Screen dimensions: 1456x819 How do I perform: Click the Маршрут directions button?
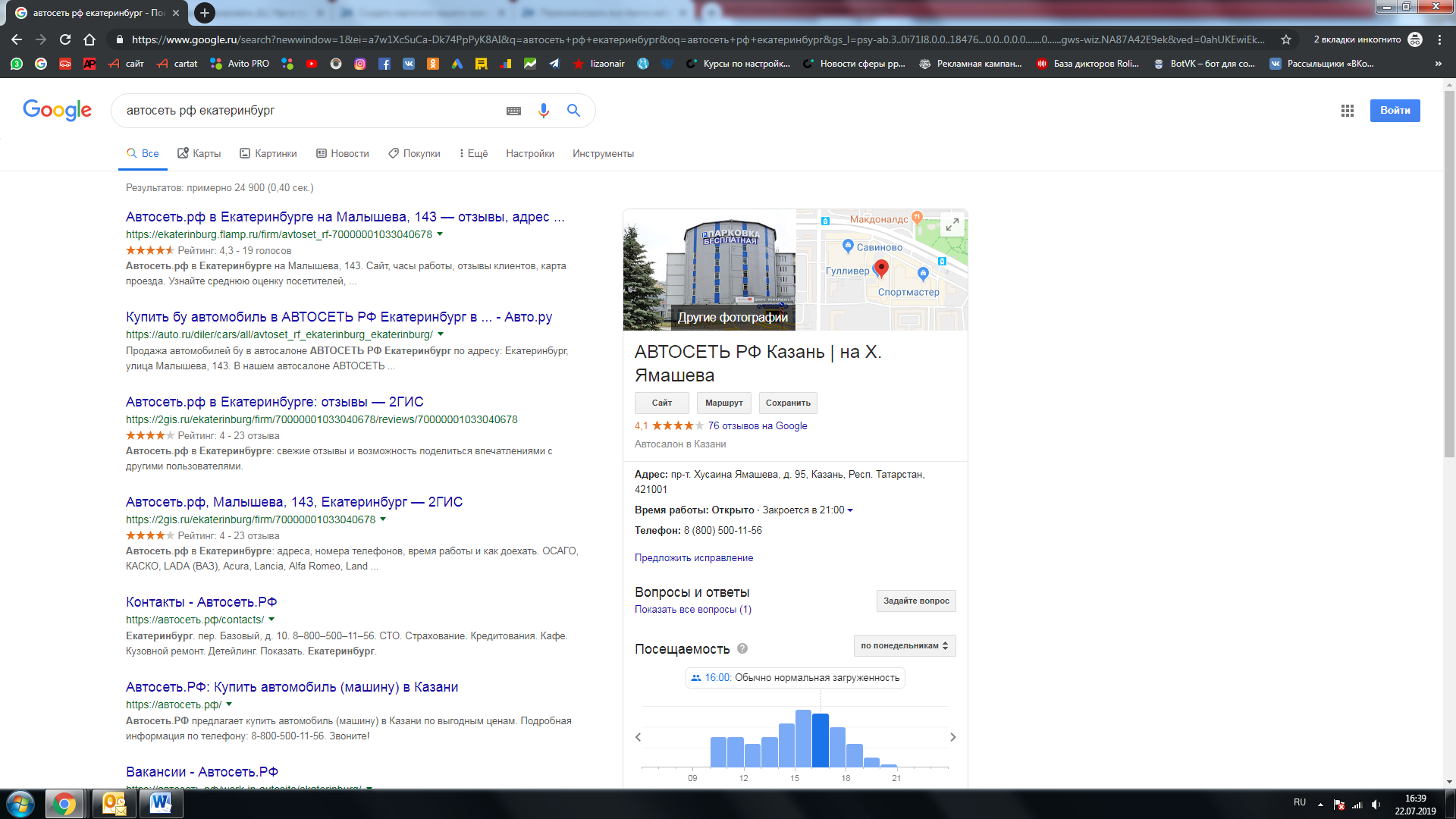(724, 403)
